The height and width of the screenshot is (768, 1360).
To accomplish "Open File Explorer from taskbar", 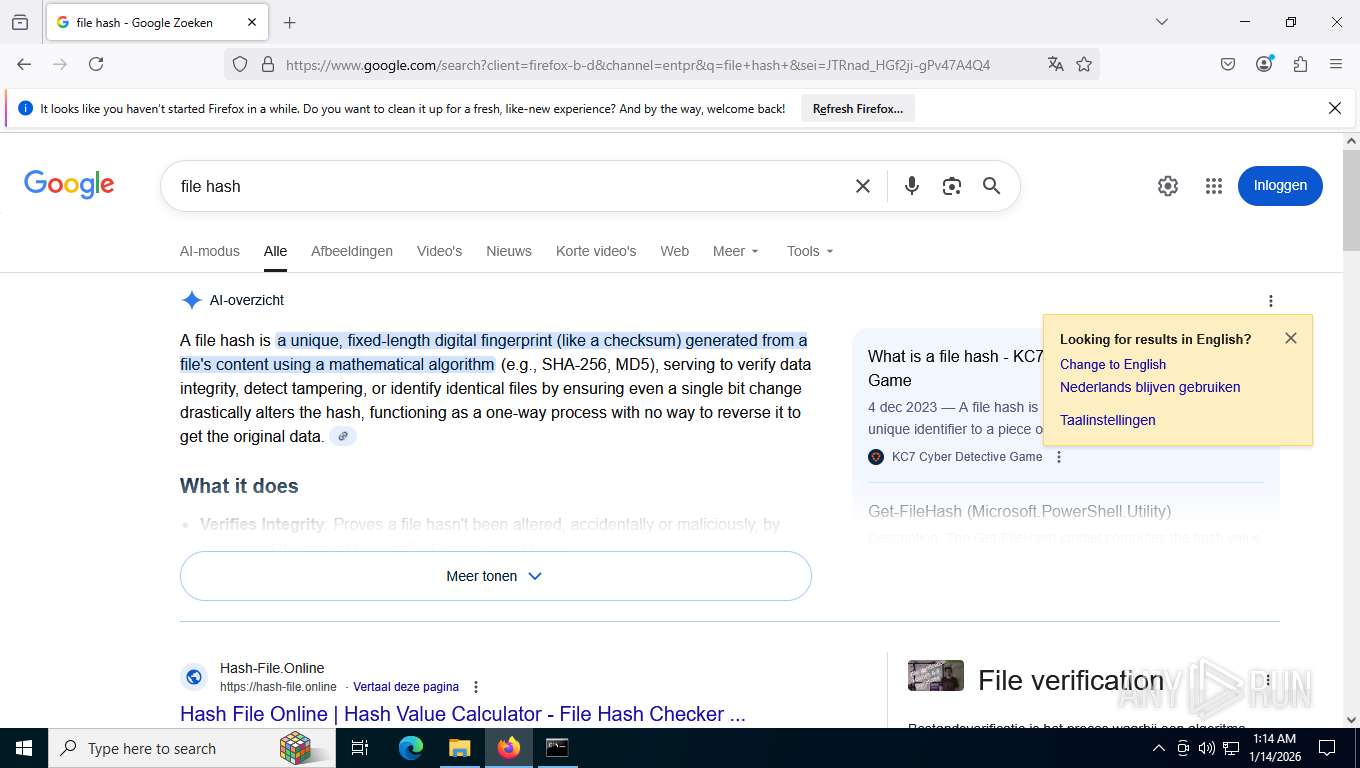I will 459,748.
